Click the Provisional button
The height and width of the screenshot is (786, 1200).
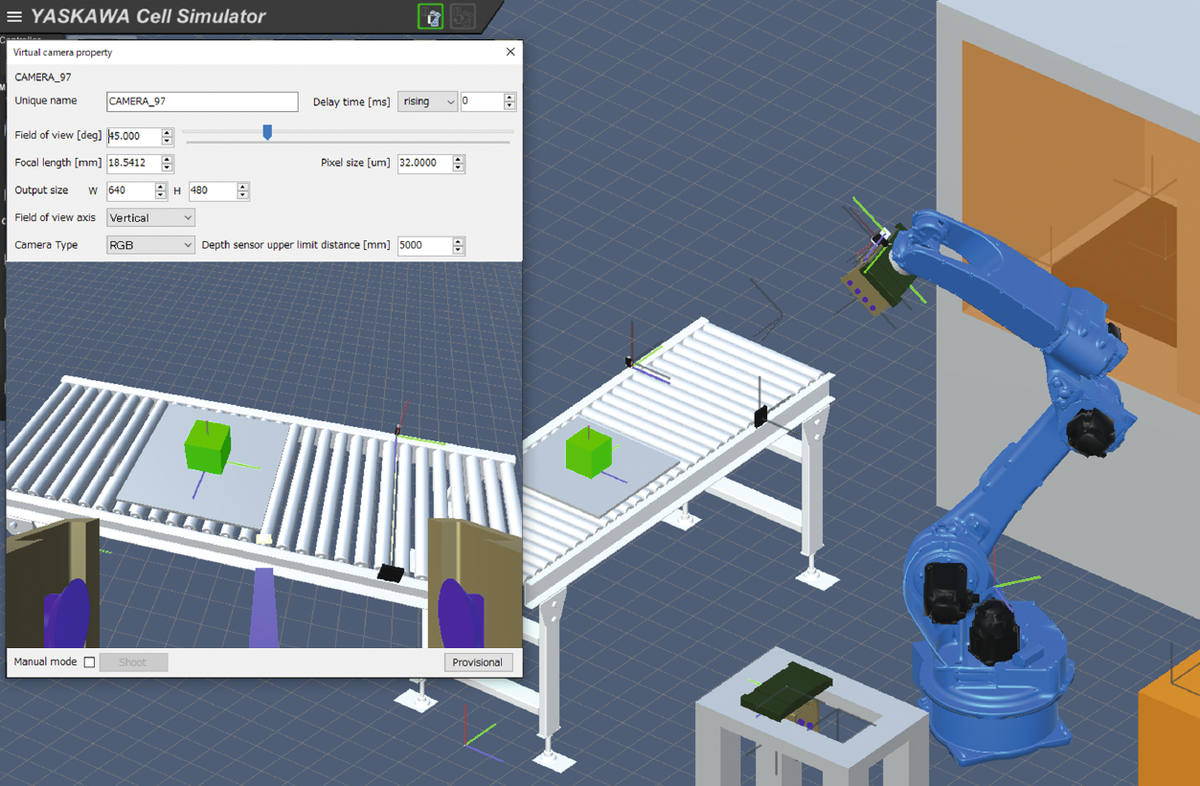coord(479,662)
